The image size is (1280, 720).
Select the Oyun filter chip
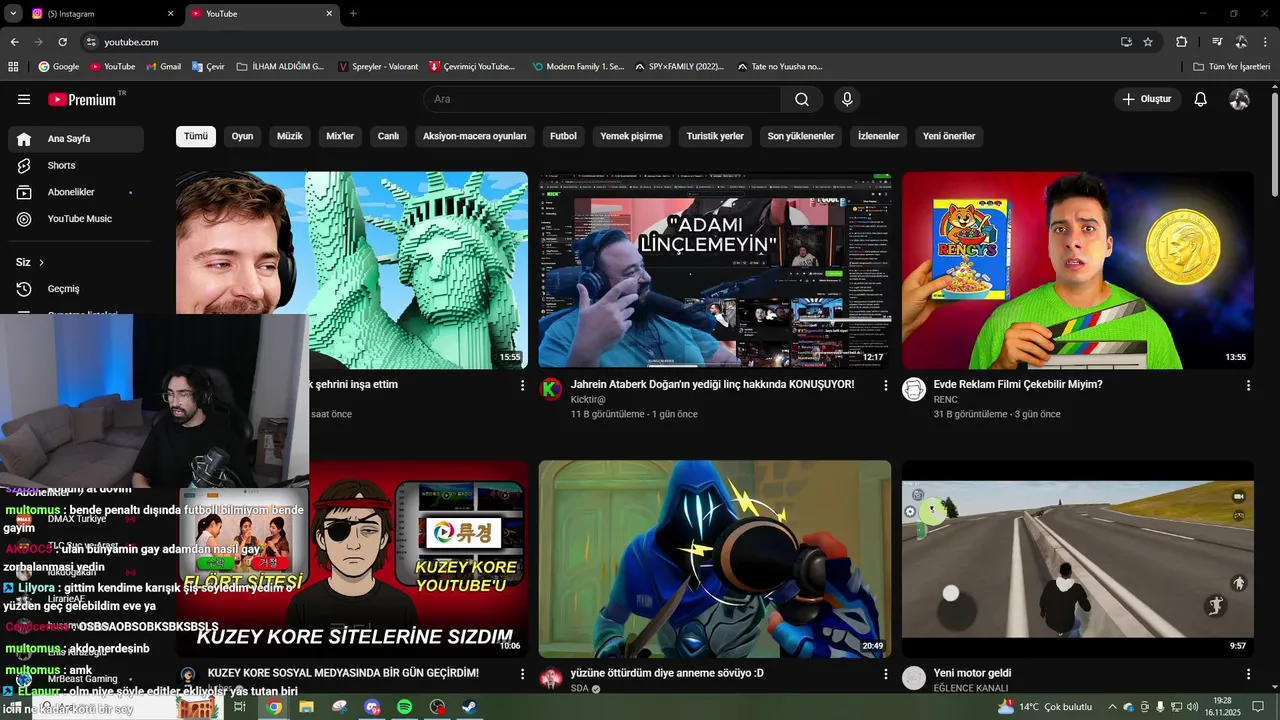pyautogui.click(x=243, y=136)
